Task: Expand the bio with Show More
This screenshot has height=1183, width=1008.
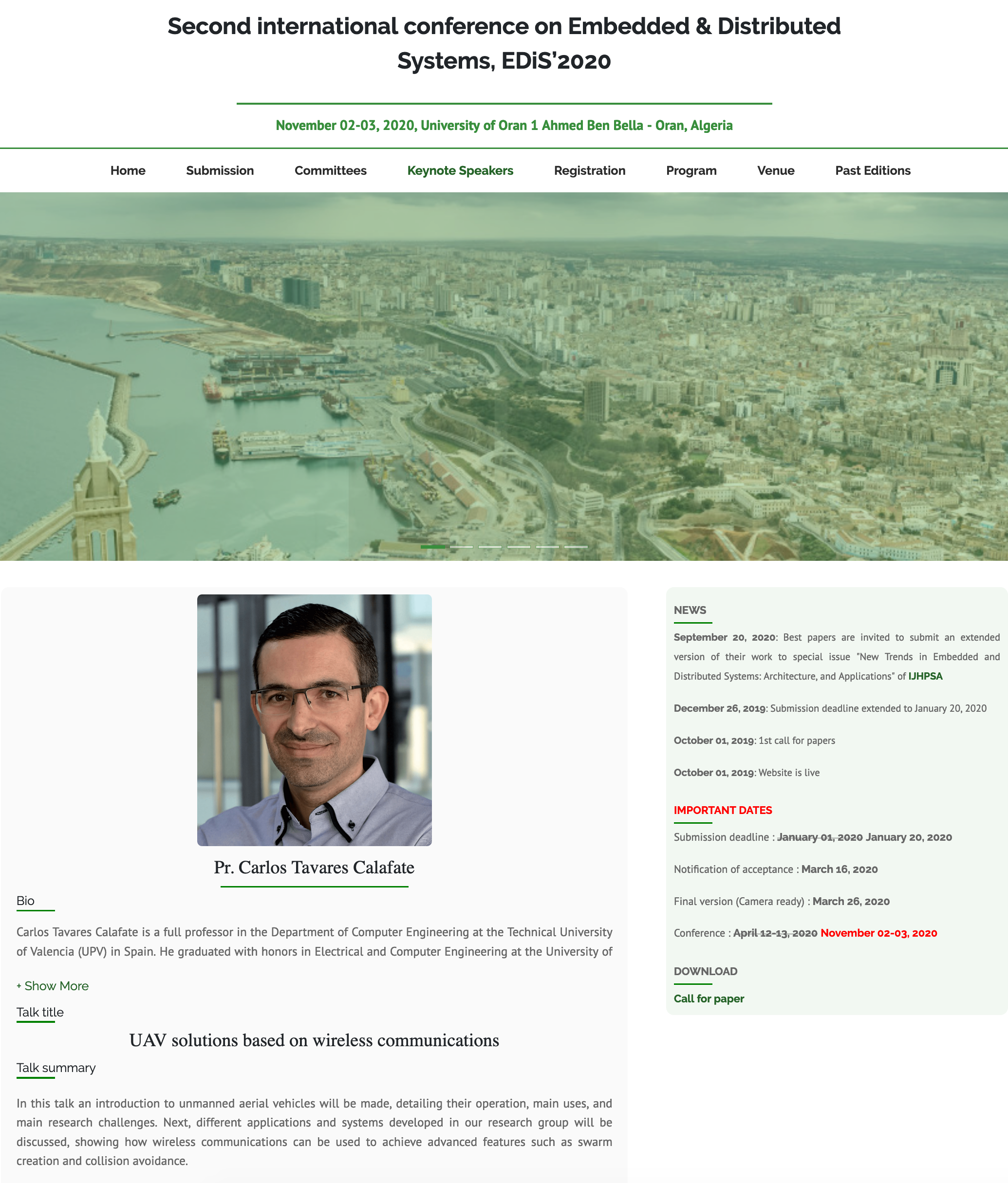Action: [x=53, y=986]
